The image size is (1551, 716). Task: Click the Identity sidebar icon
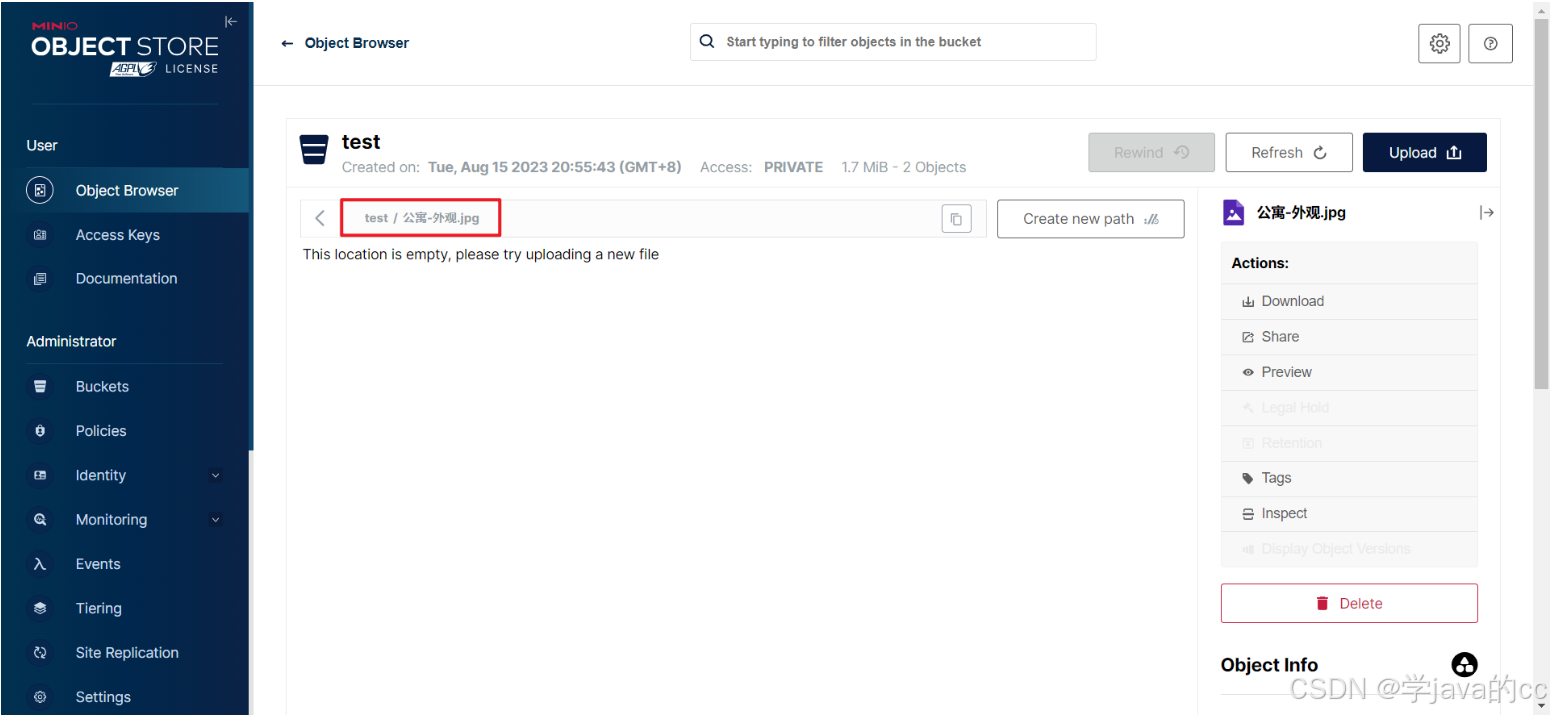(x=40, y=475)
